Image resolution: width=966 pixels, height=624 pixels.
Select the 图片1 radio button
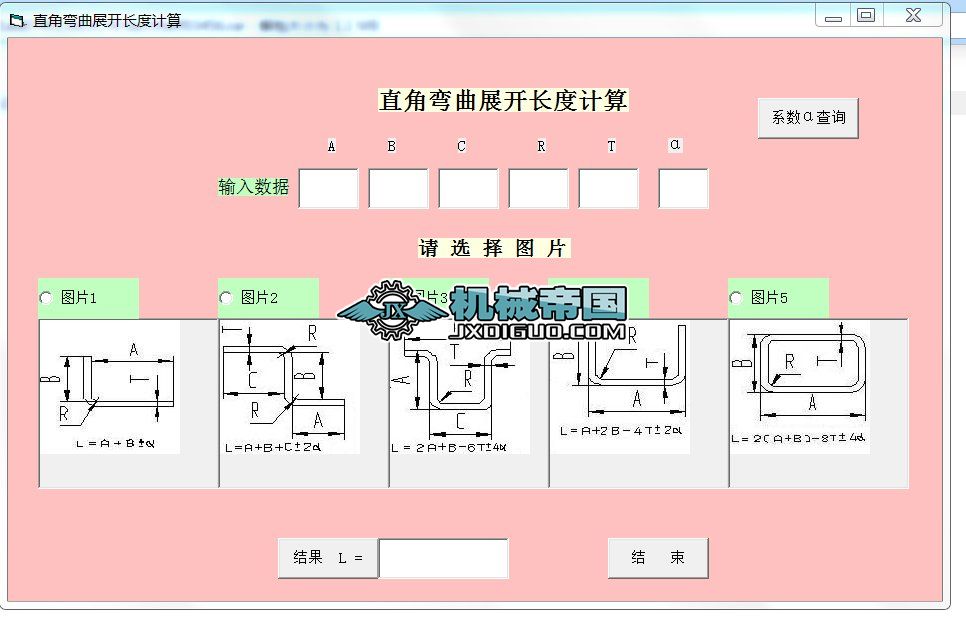pyautogui.click(x=46, y=298)
